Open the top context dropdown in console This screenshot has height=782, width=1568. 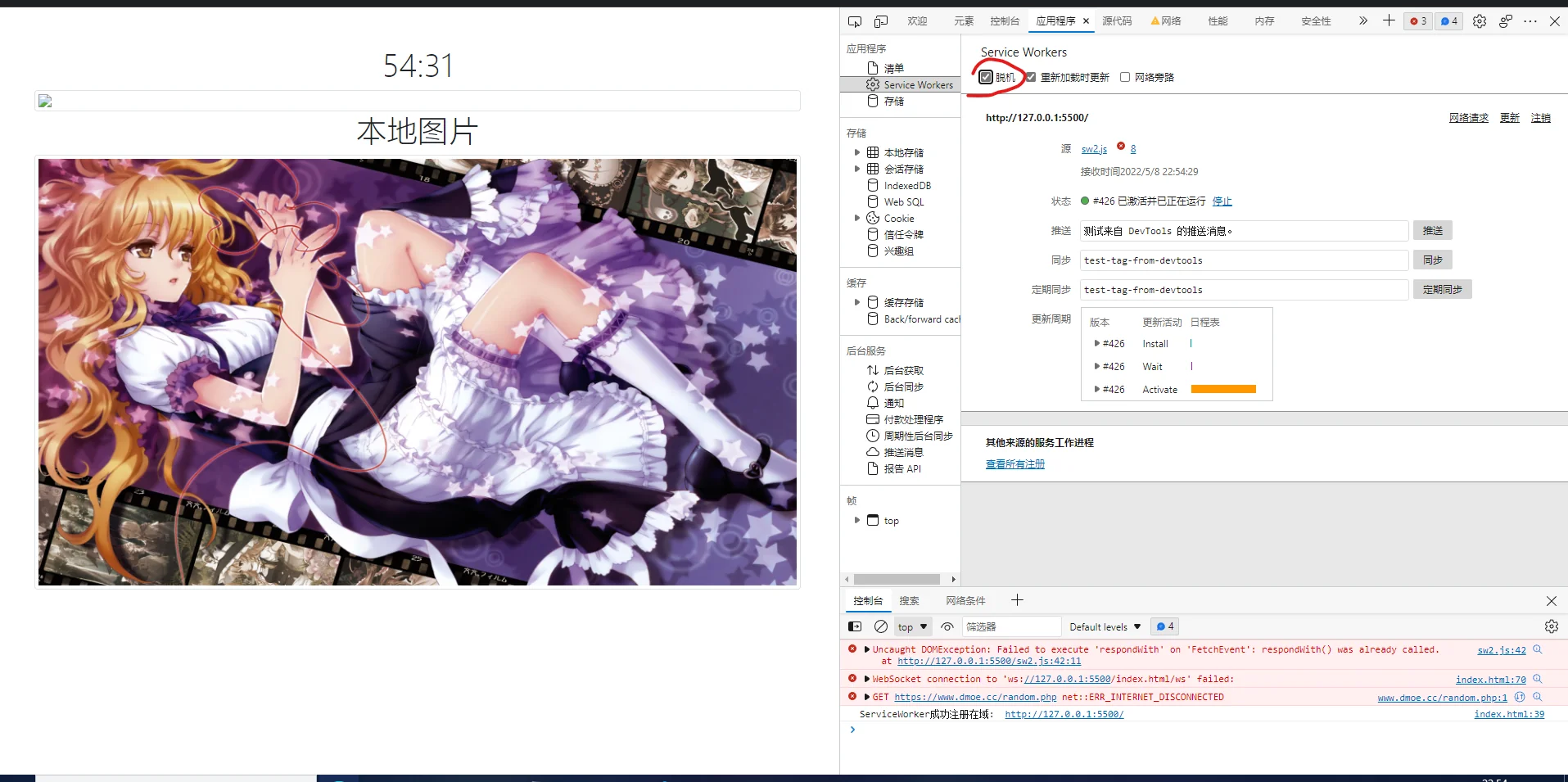coord(913,626)
